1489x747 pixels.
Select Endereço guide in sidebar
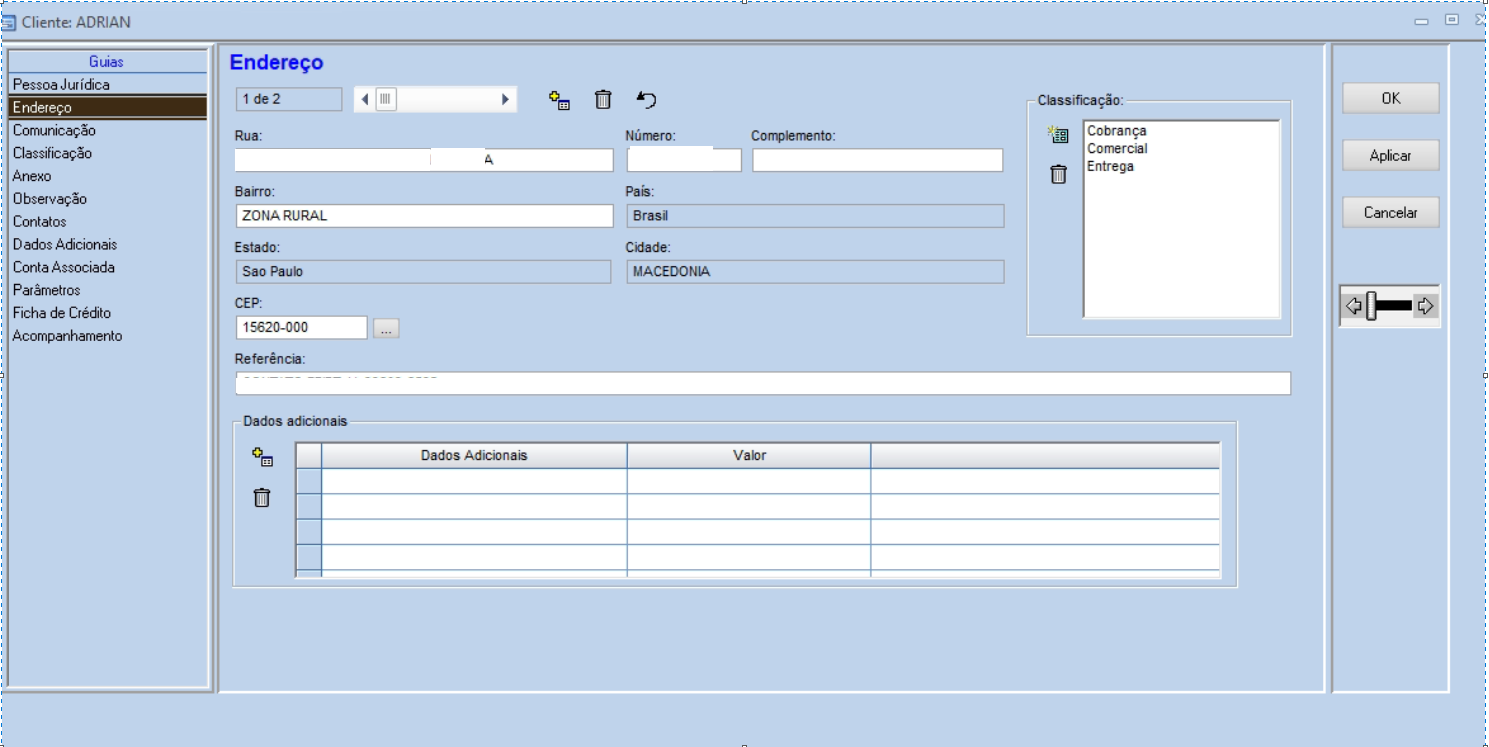click(108, 107)
